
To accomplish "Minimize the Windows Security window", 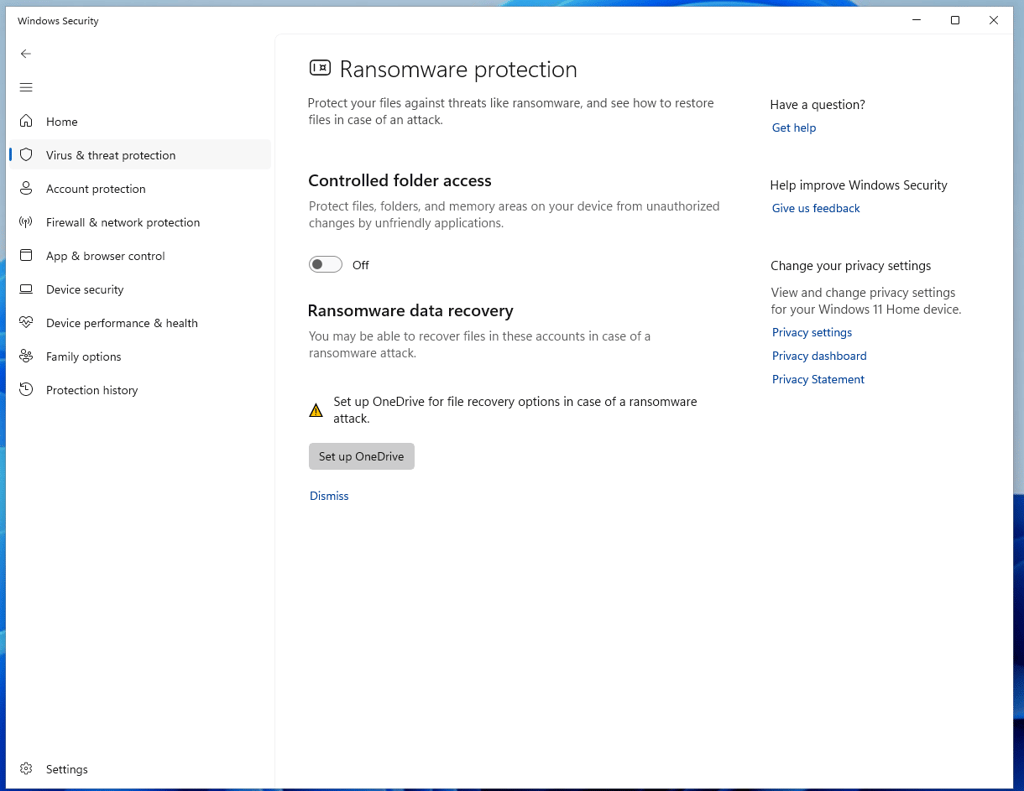I will [917, 20].
